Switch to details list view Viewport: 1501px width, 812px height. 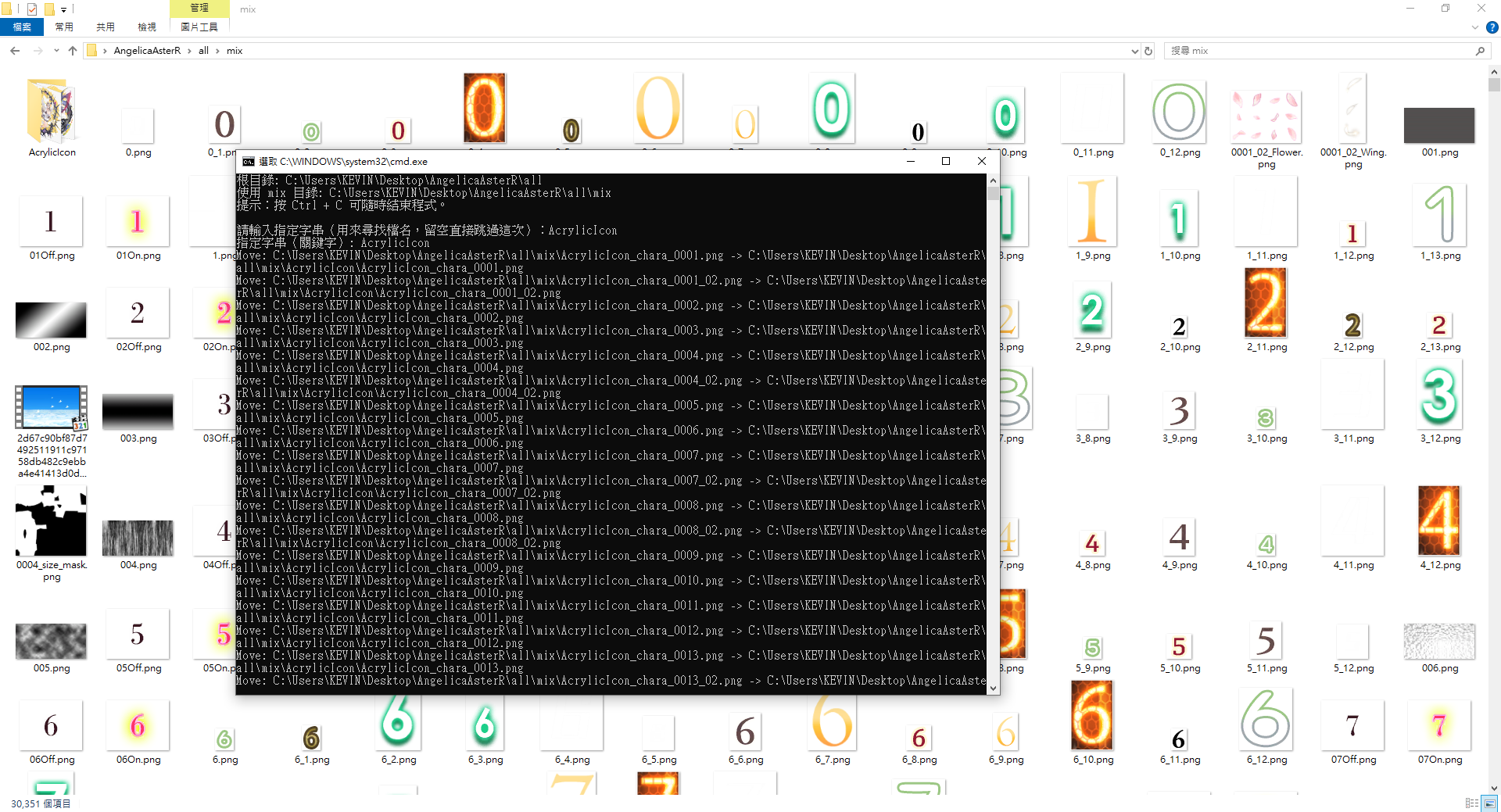(x=1472, y=803)
